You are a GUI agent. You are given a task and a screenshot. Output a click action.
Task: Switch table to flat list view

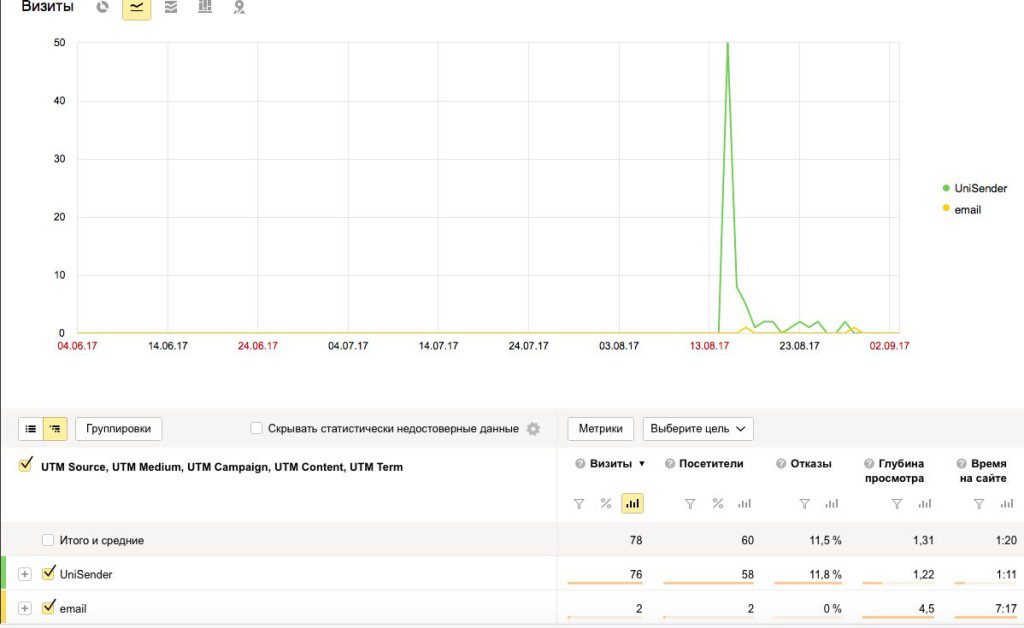31,429
